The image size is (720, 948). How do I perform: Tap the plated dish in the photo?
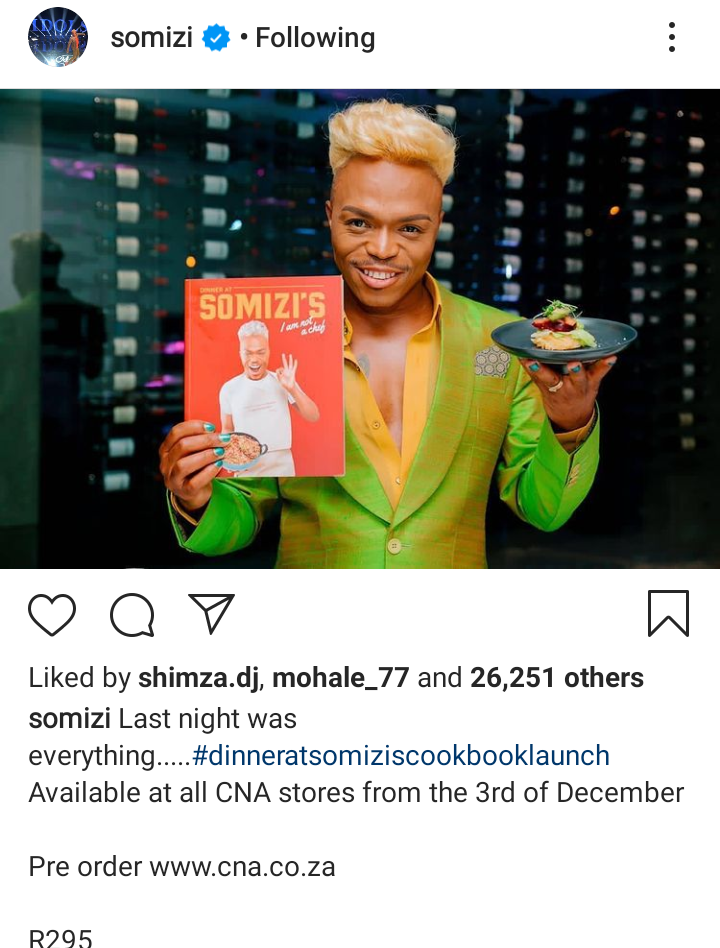click(x=563, y=333)
